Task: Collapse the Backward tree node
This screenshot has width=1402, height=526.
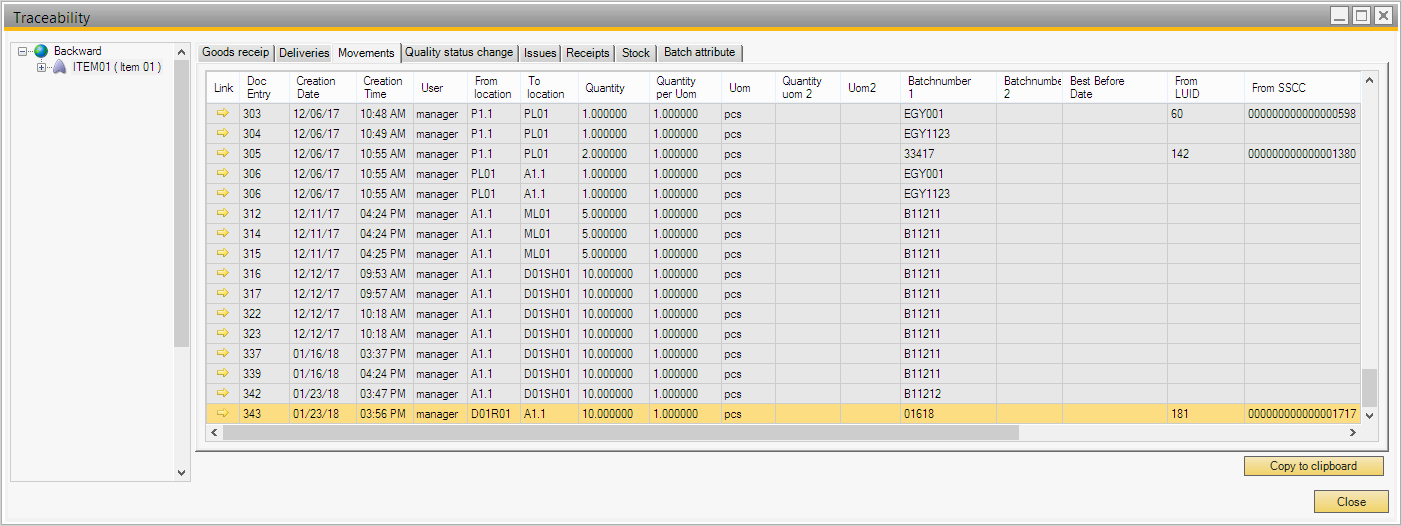Action: 23,51
